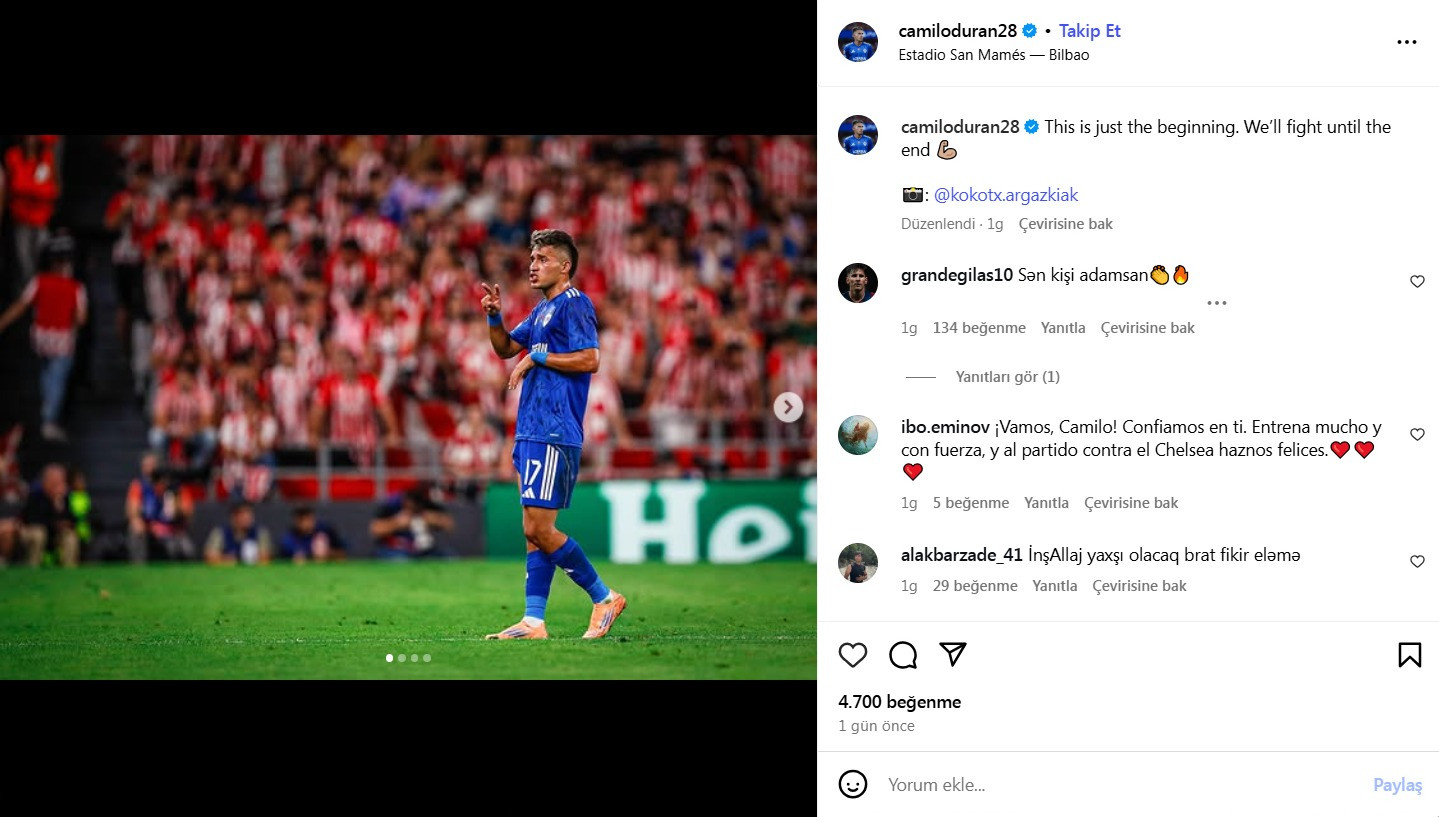Share the post with the paper plane icon
This screenshot has height=817, width=1439.
[x=954, y=654]
